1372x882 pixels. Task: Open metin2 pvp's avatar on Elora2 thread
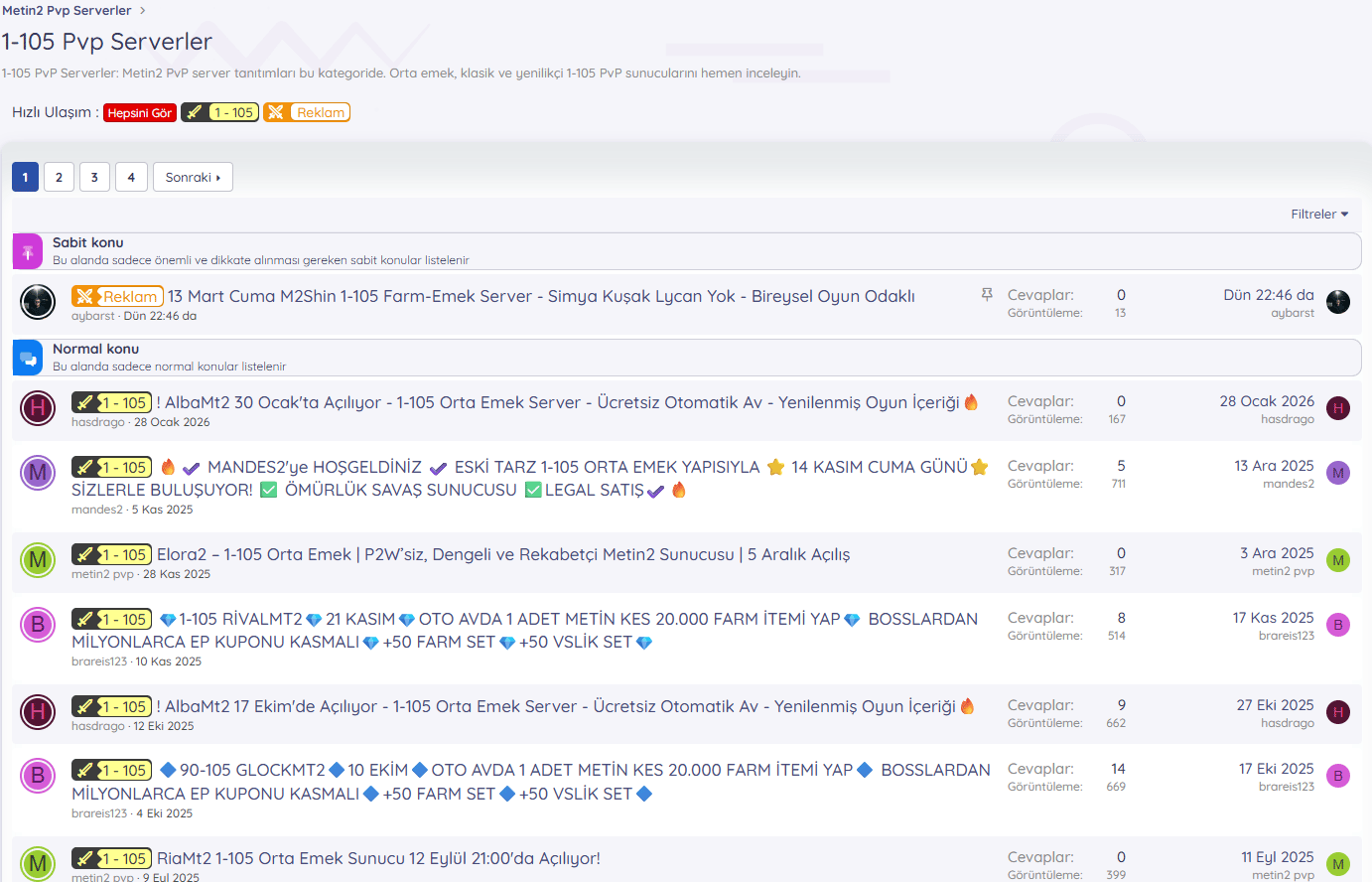38,559
